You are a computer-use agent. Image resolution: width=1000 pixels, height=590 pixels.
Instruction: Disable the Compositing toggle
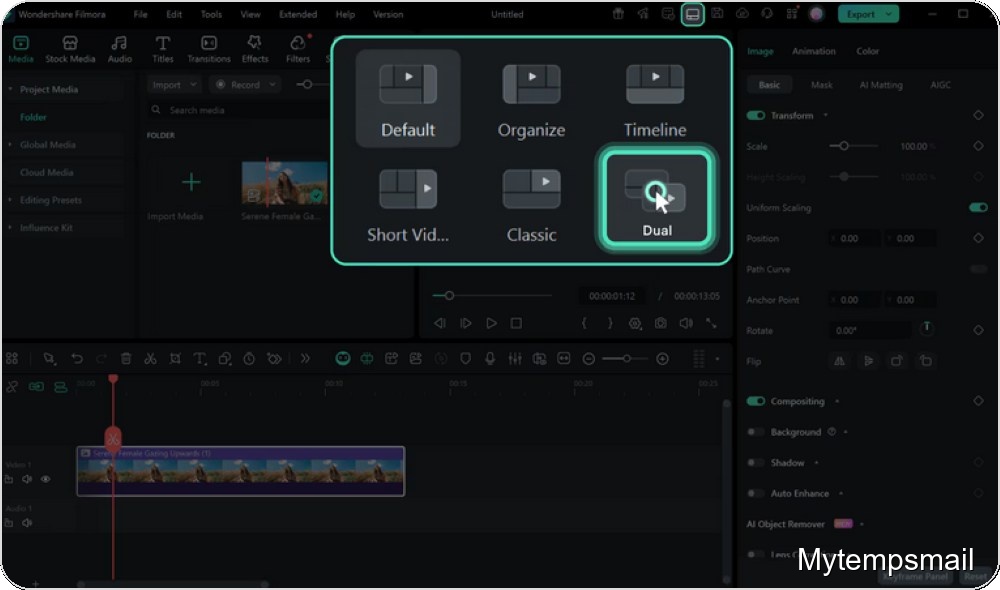(753, 400)
